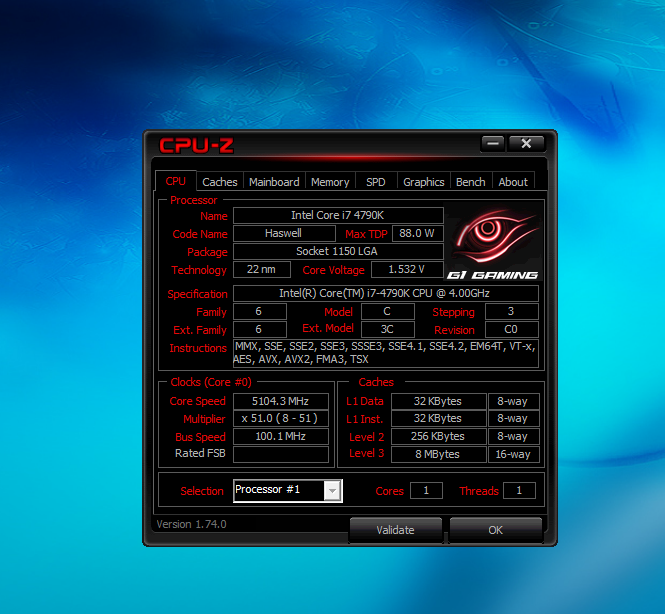Viewport: 665px width, 614px height.
Task: Click the Revision value C0
Action: (511, 329)
